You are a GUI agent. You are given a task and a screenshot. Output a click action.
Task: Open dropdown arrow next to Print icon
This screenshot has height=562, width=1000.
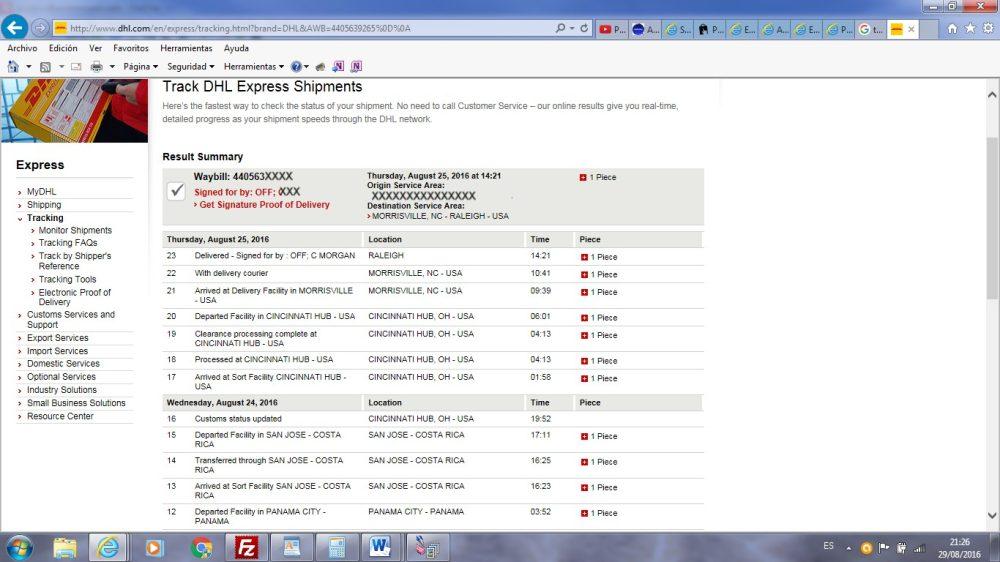(x=112, y=66)
